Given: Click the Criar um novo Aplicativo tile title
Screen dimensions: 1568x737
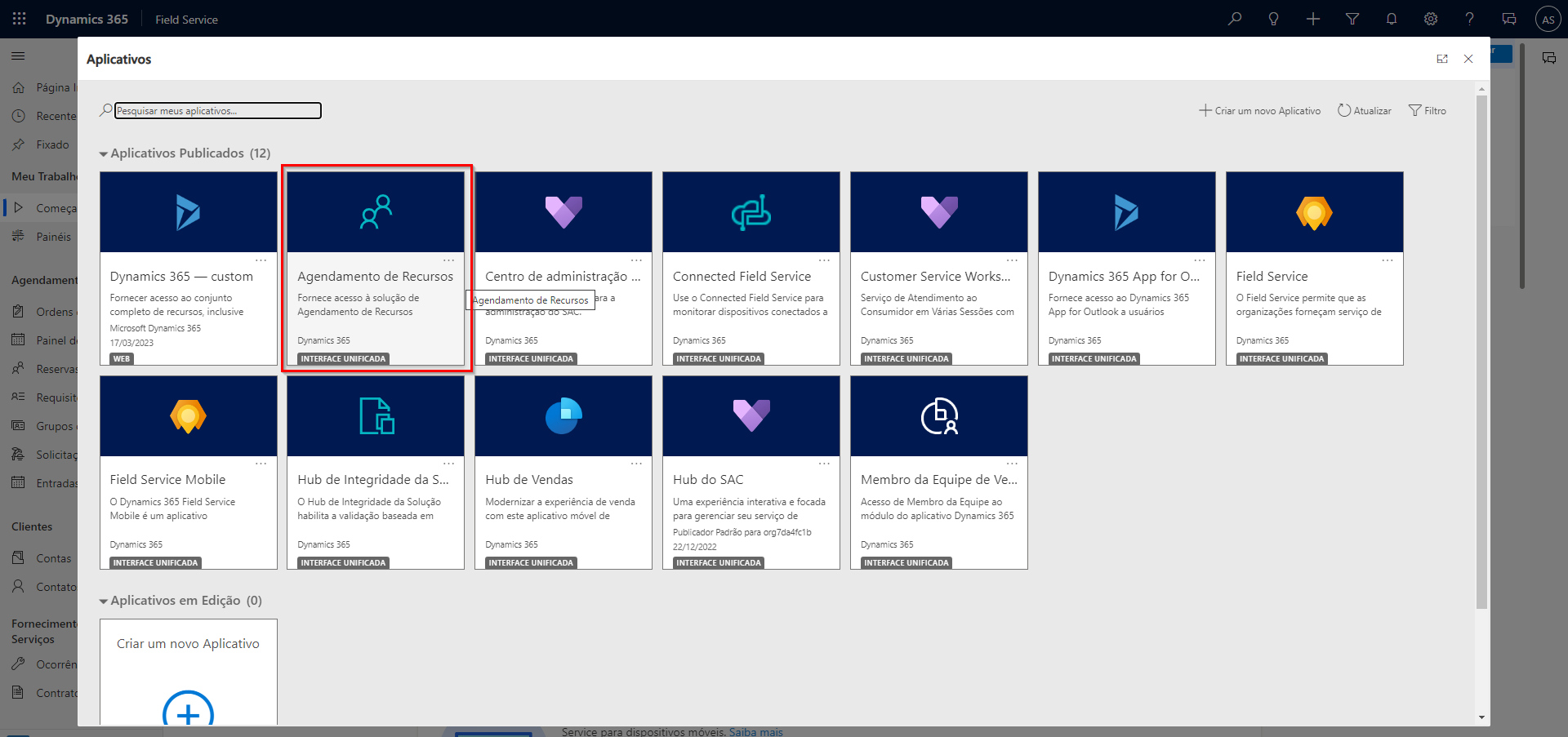Looking at the screenshot, I should point(188,644).
